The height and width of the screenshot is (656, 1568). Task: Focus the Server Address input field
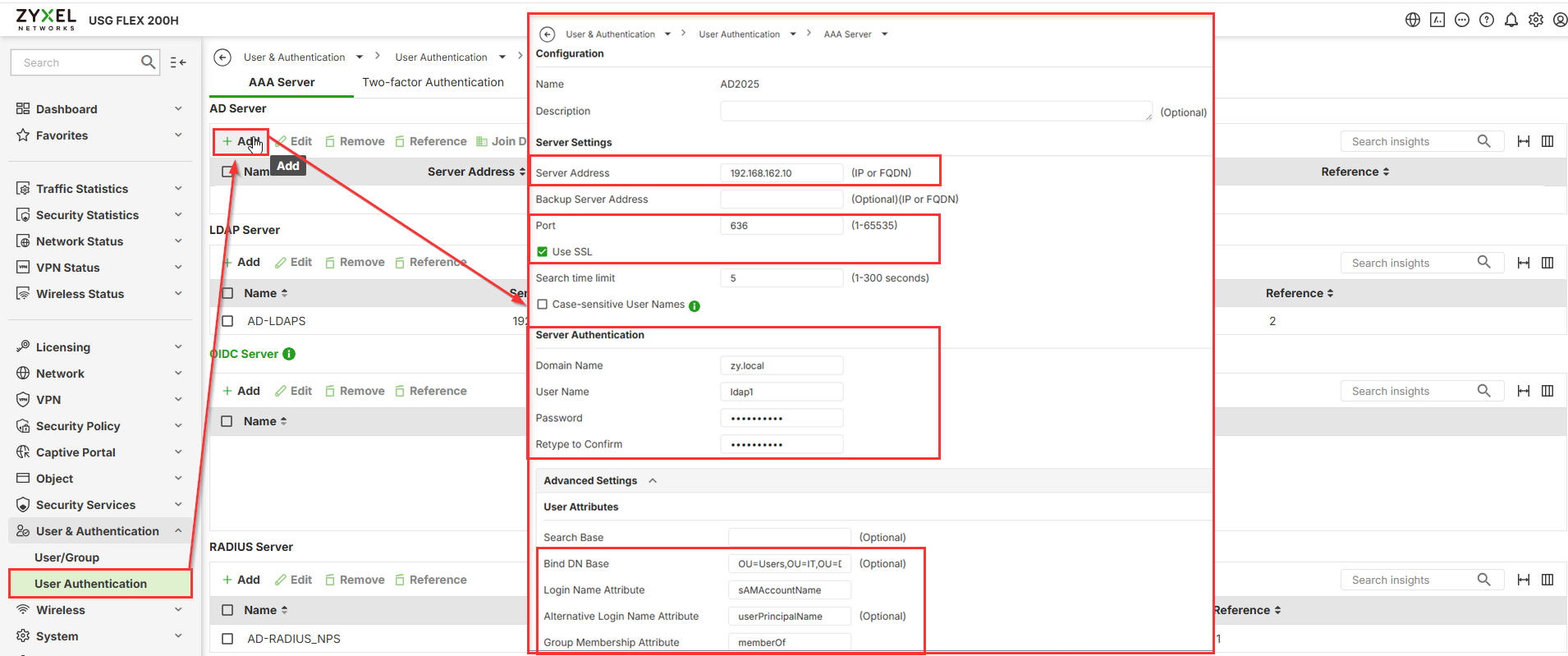[782, 172]
